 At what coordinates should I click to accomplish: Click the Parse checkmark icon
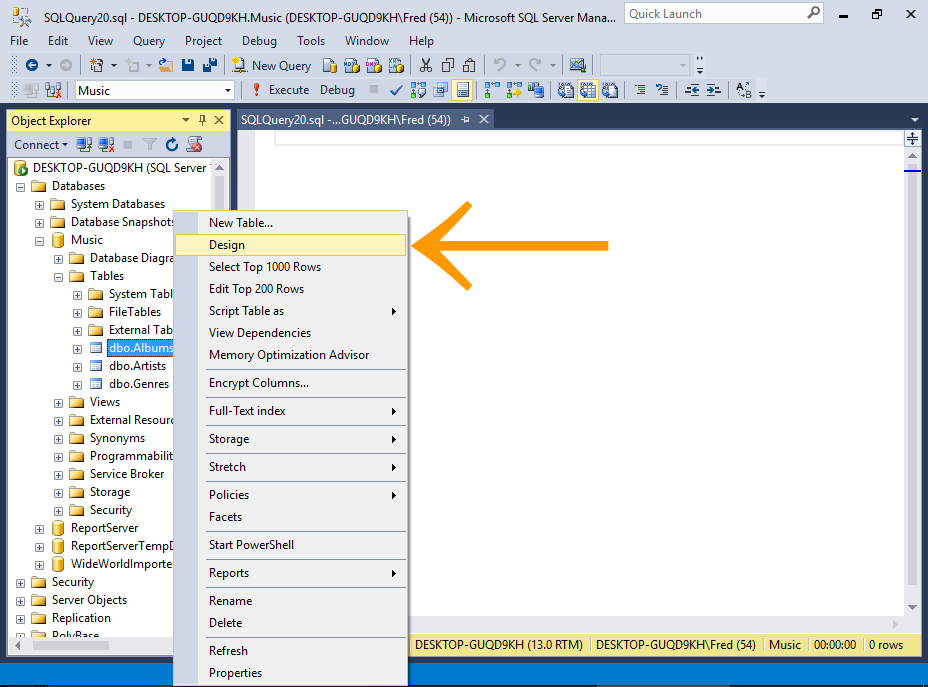pos(395,89)
